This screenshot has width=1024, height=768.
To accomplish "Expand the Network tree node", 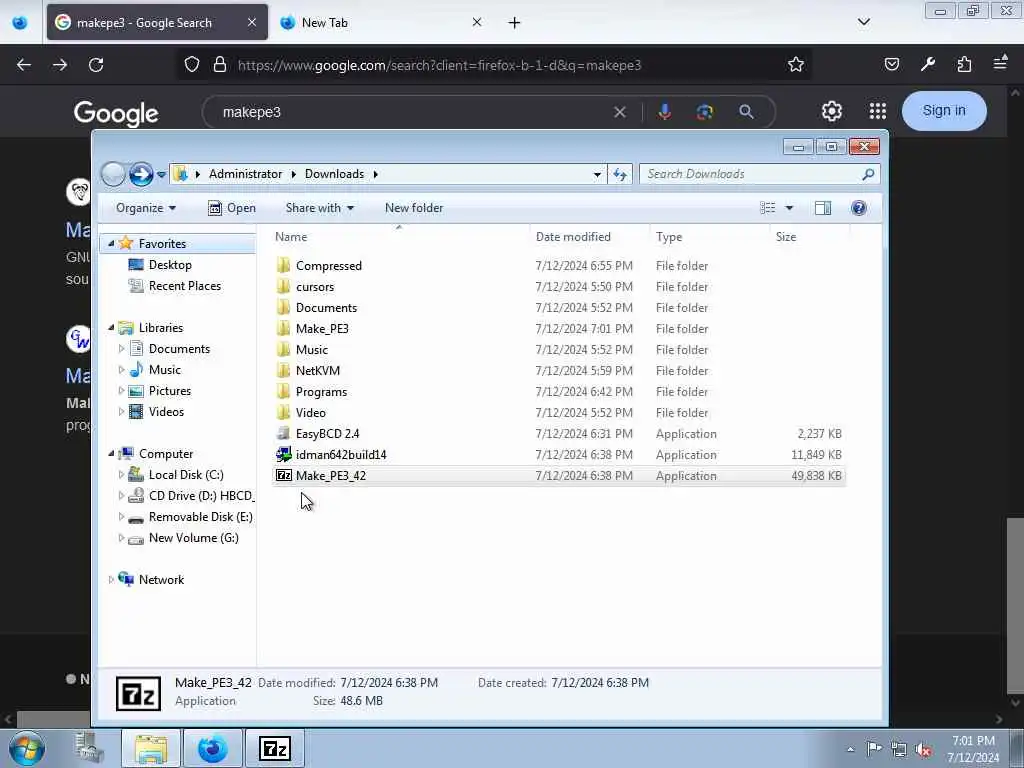I will [111, 579].
